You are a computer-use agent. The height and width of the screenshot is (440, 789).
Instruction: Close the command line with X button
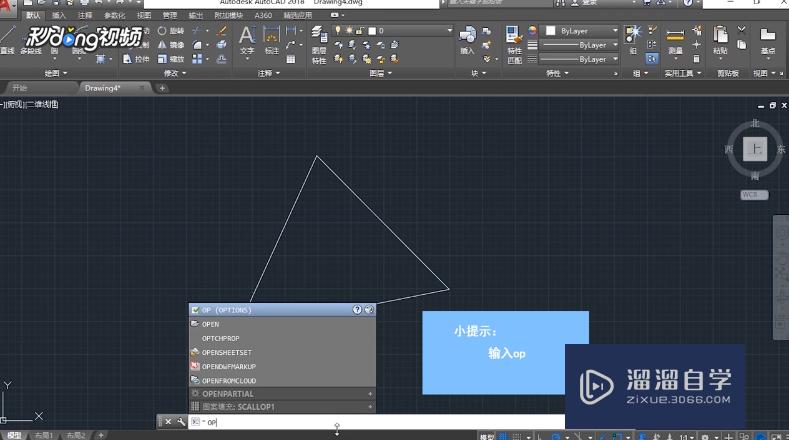point(168,422)
